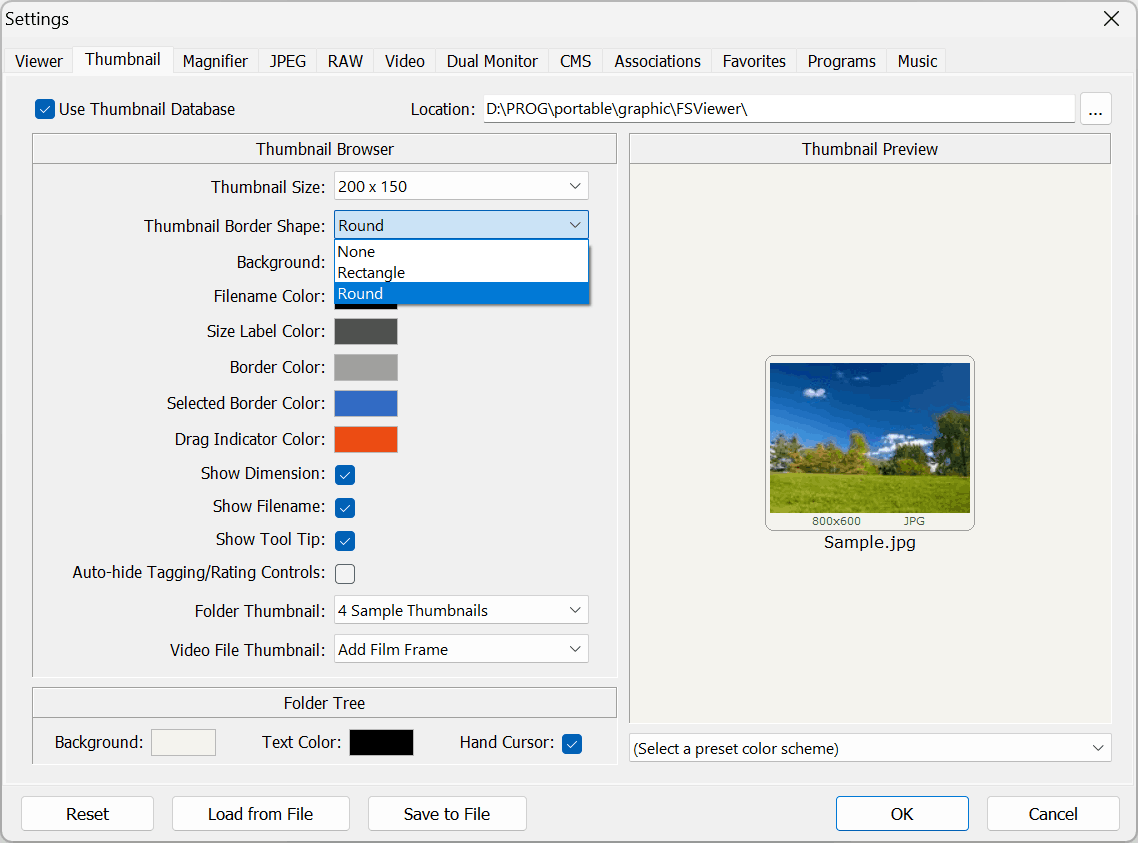1138x843 pixels.
Task: Open the Thumbnail Size dropdown
Action: [461, 186]
